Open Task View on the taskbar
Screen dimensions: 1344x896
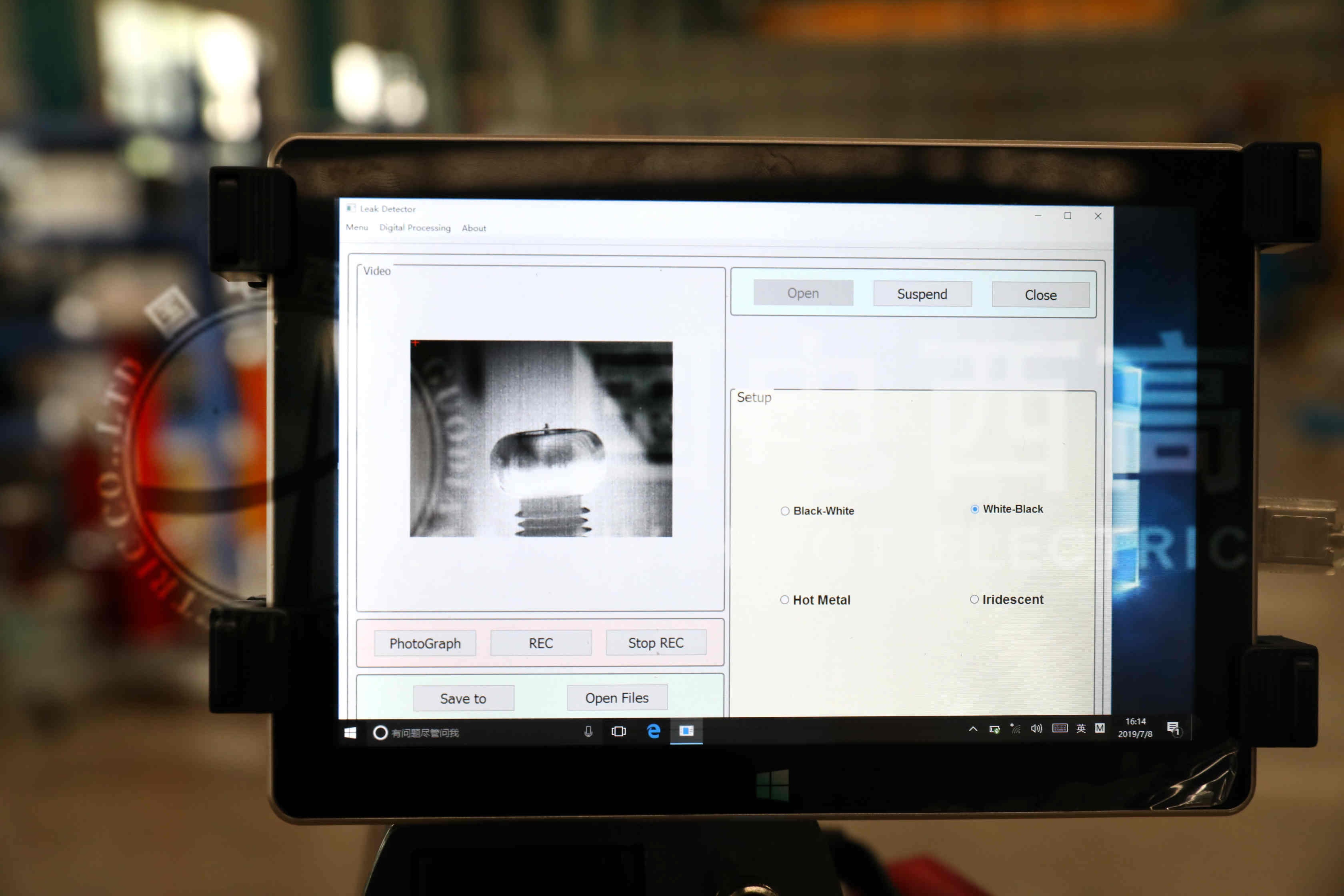click(x=618, y=732)
